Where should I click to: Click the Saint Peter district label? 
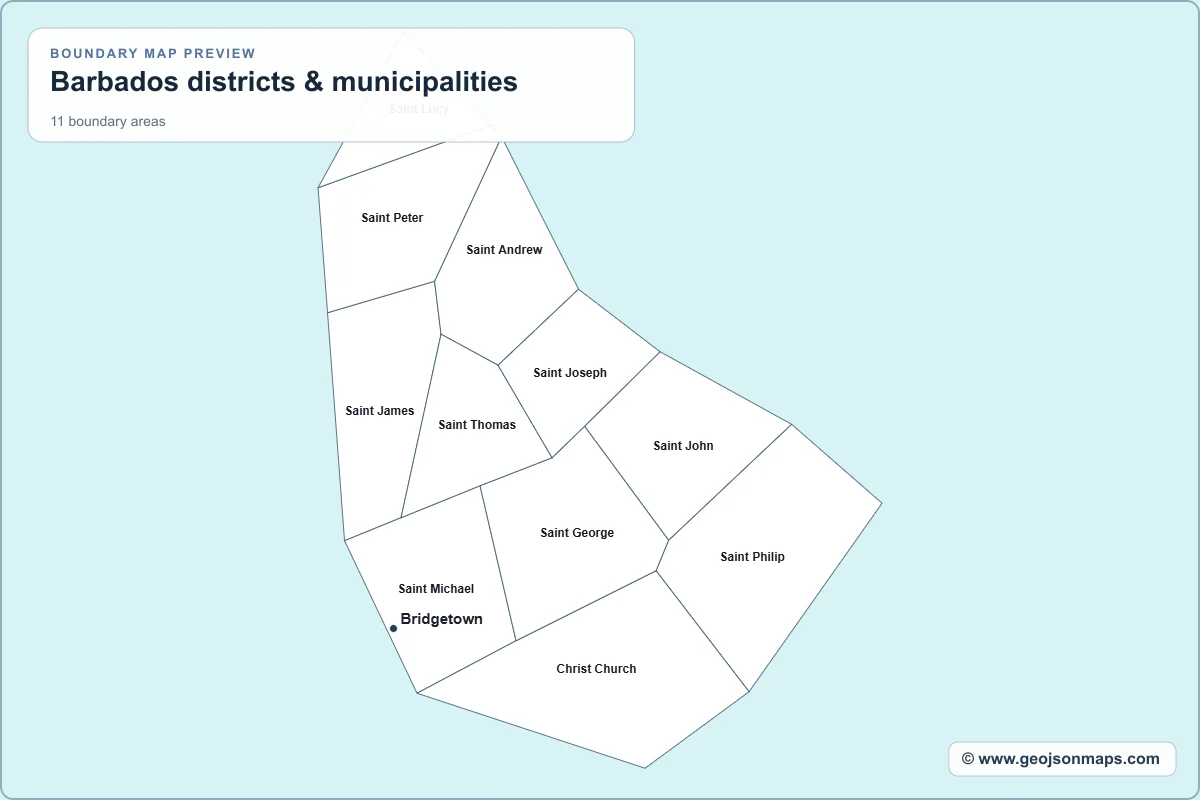pos(392,218)
